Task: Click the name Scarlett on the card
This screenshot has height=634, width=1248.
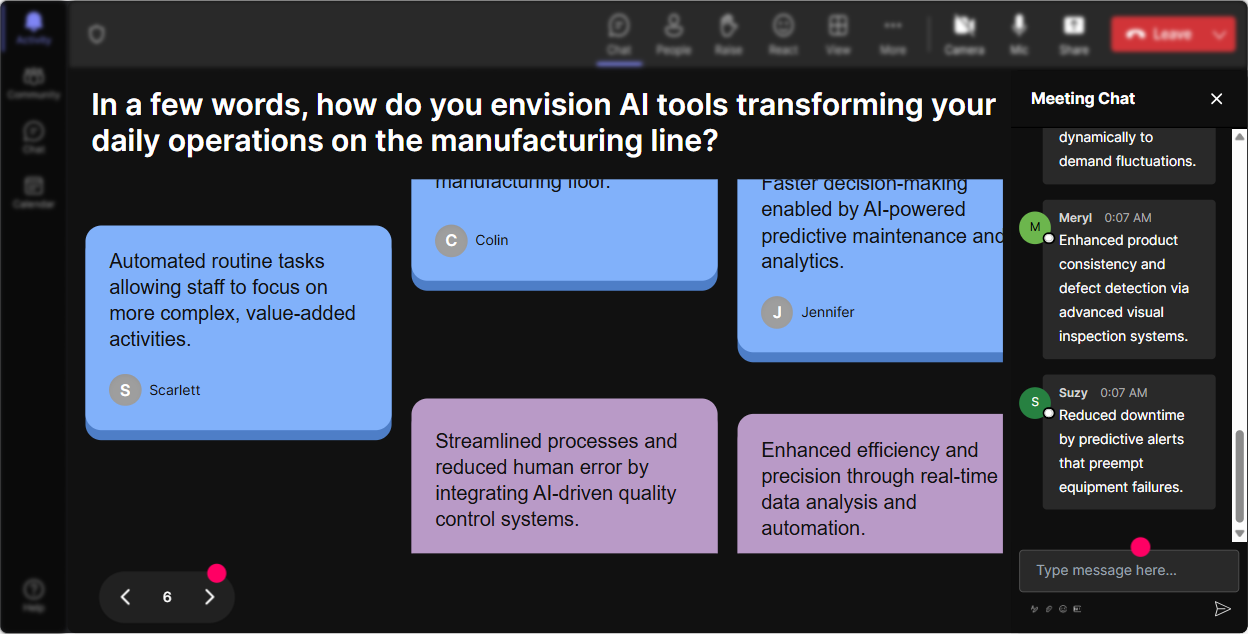Action: click(175, 390)
